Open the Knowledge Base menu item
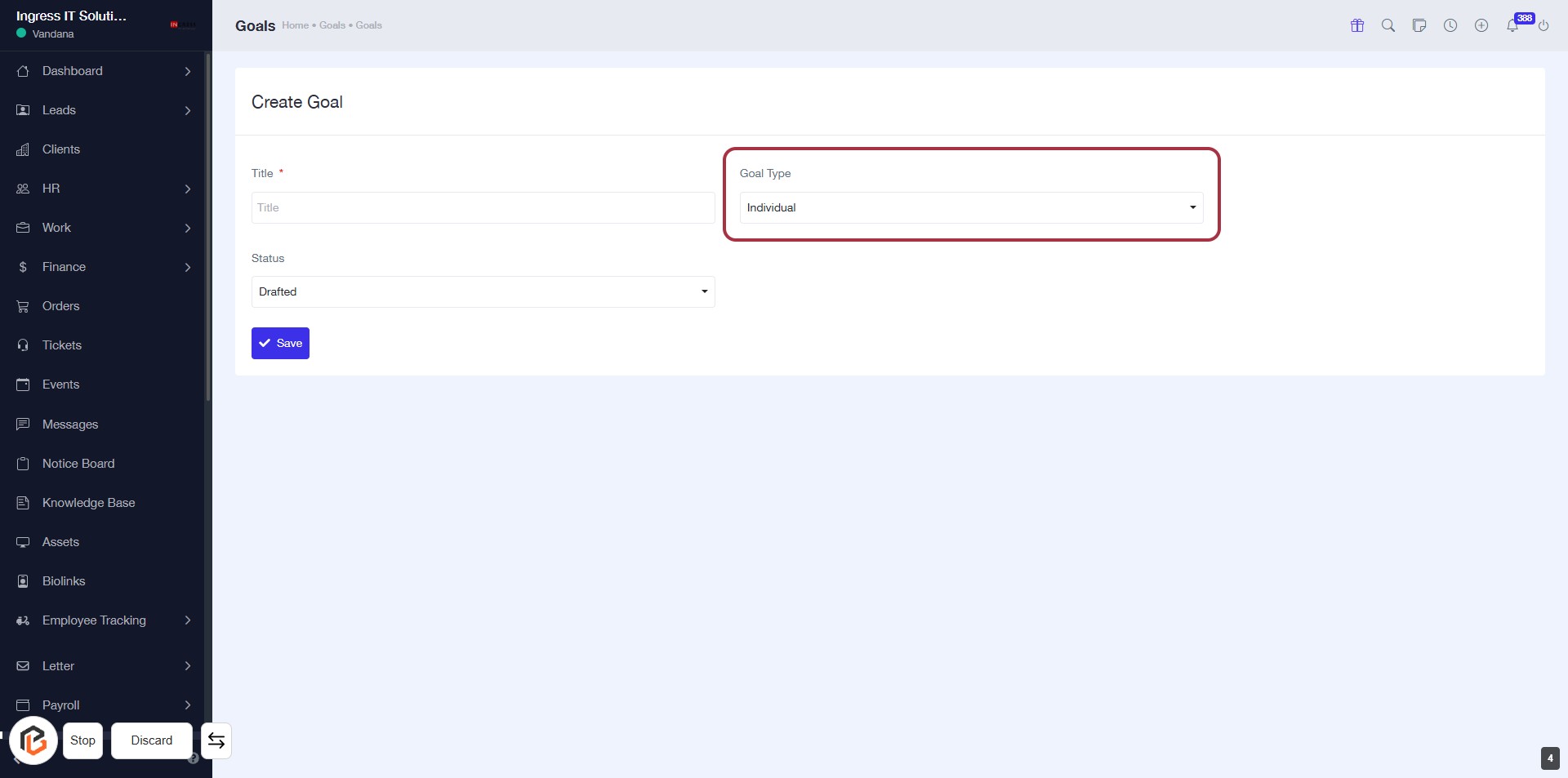This screenshot has height=778, width=1568. coord(88,503)
